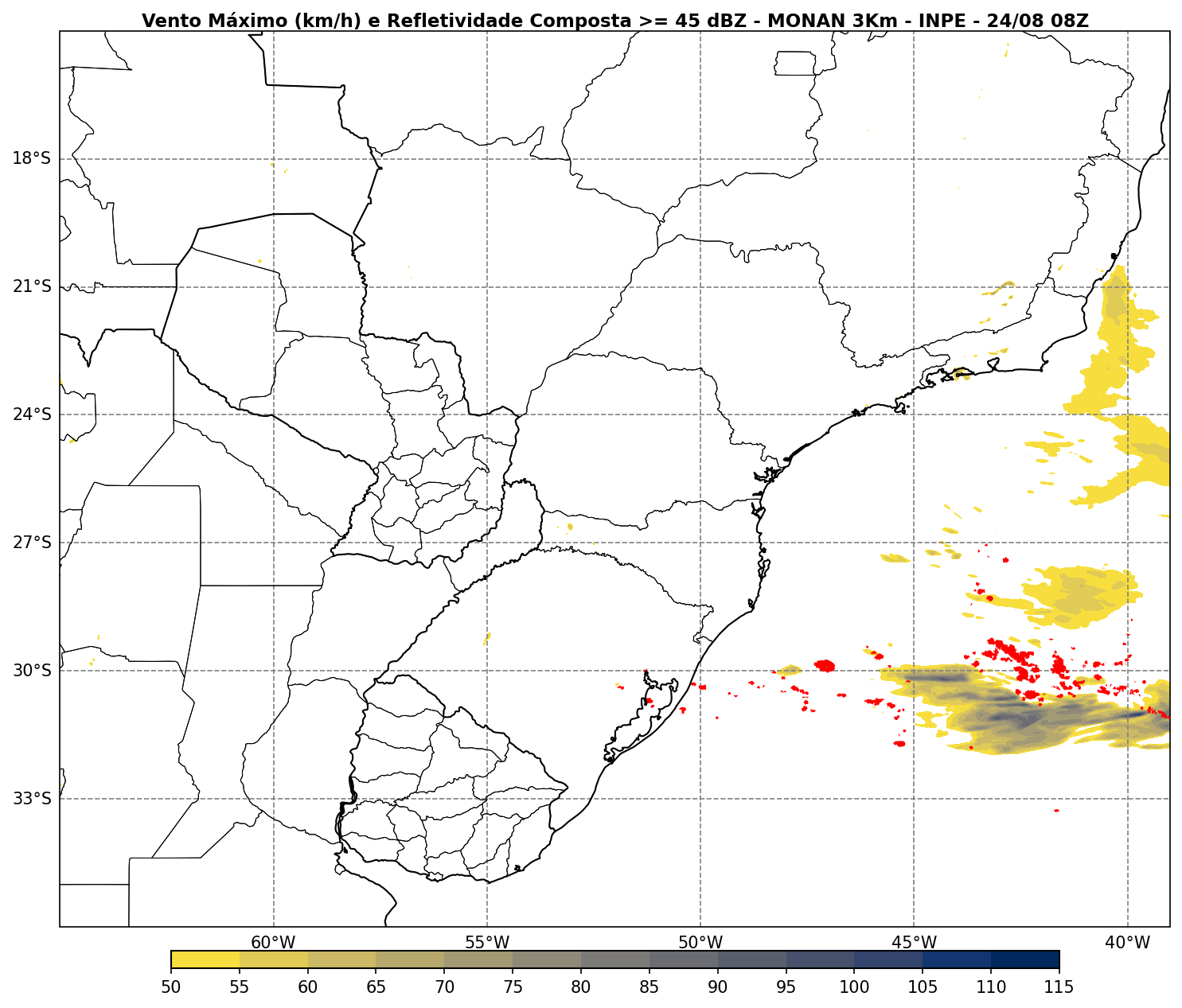Click the 21°S latitude label

[x=32, y=286]
